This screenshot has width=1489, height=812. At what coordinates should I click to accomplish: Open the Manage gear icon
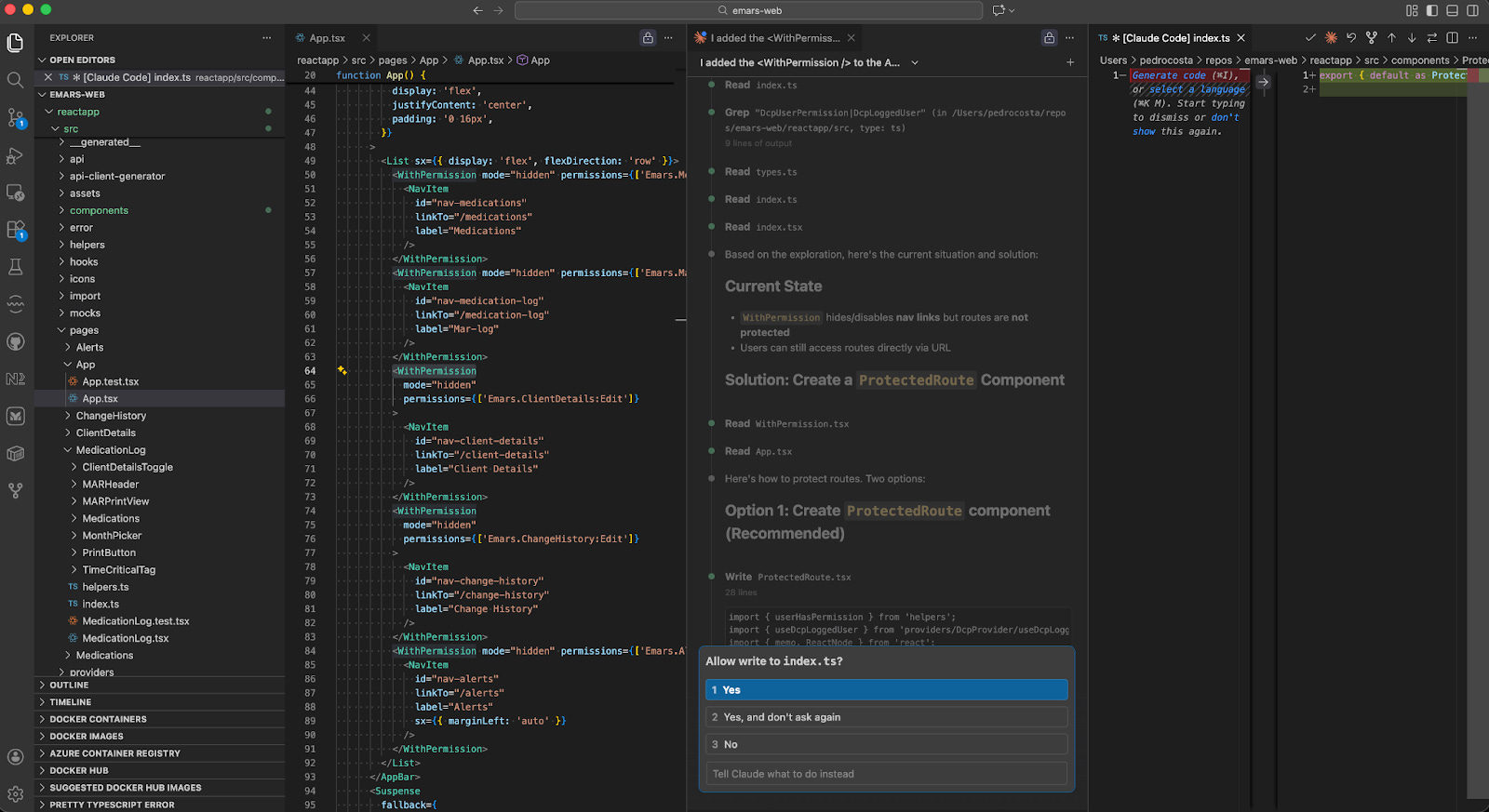click(15, 793)
